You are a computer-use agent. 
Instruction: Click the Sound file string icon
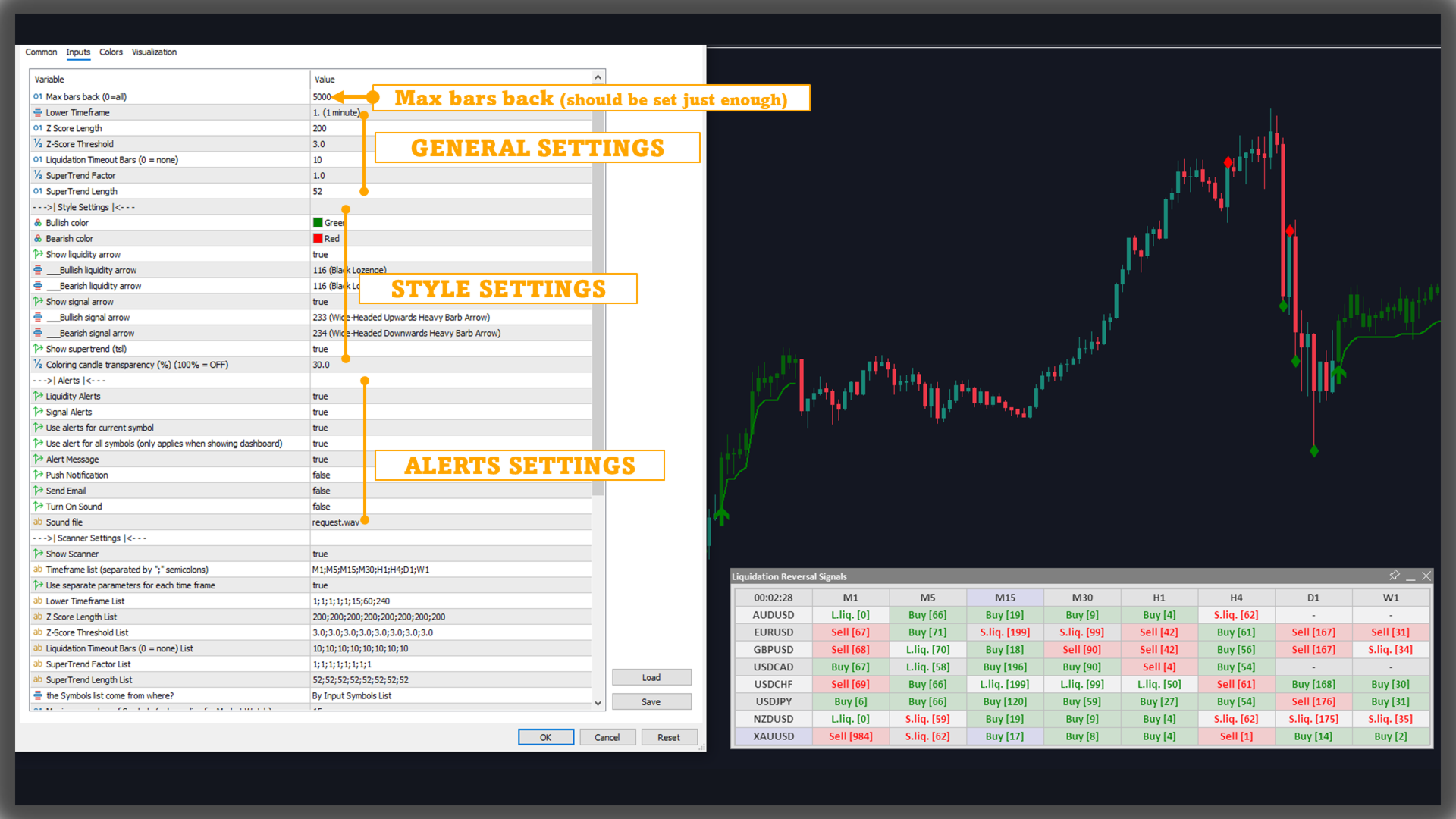pyautogui.click(x=38, y=522)
